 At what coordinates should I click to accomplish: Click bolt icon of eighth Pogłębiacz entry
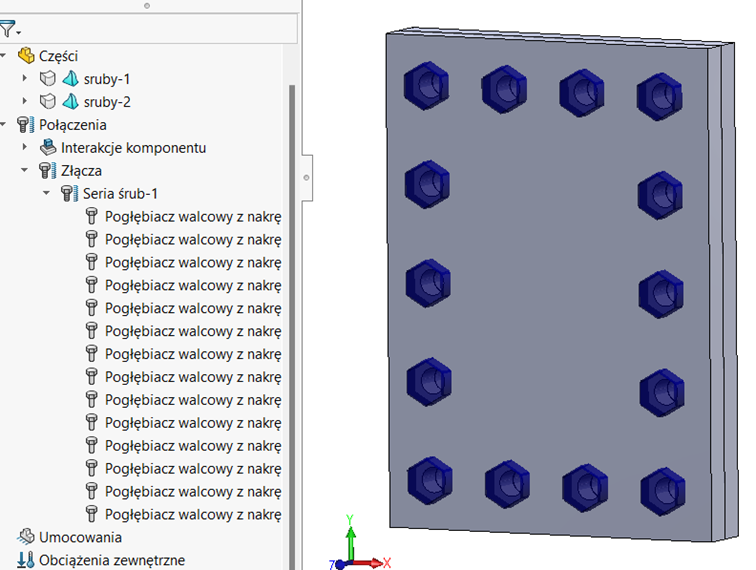tap(92, 377)
